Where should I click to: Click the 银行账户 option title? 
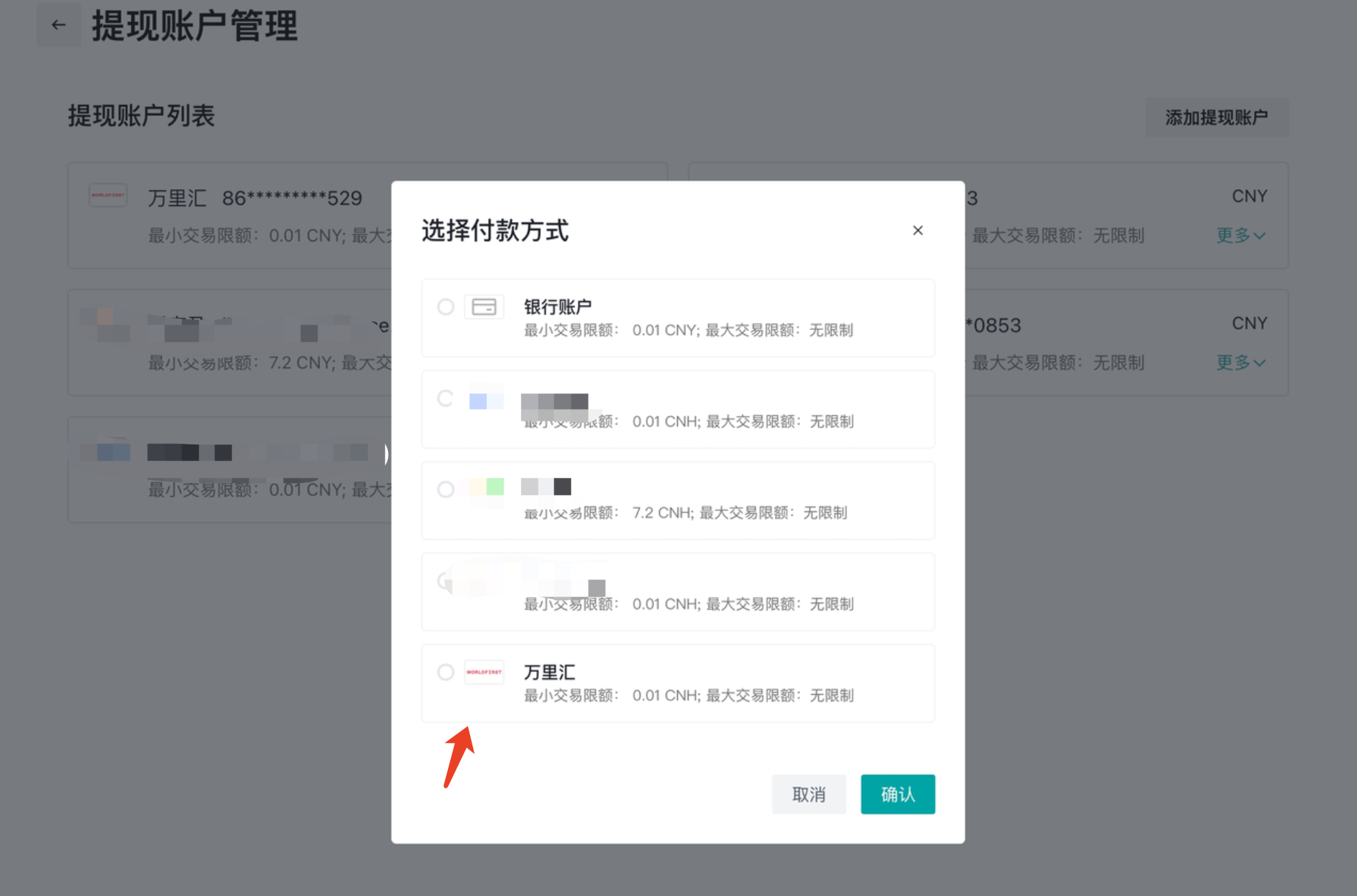(558, 307)
